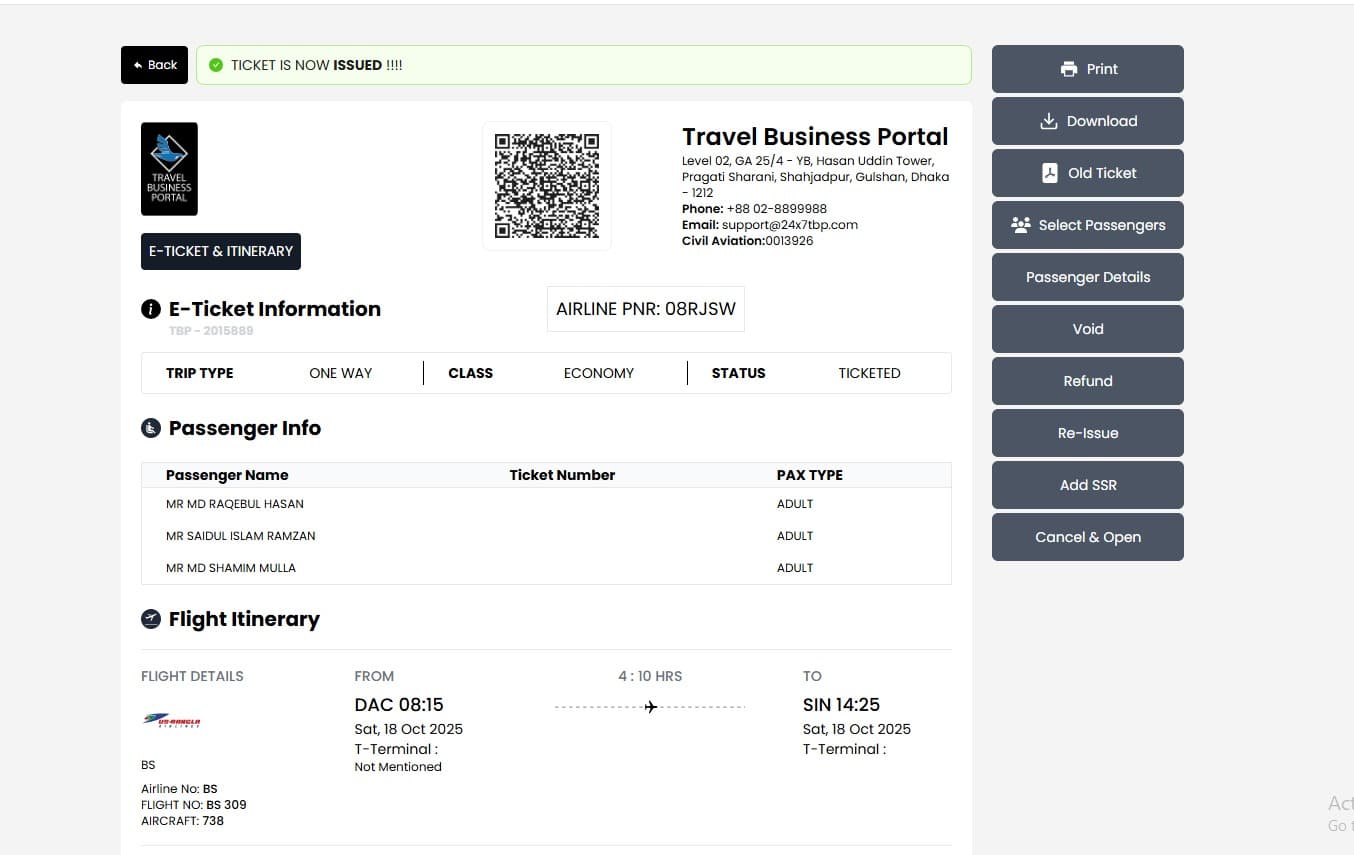Screen dimensions: 1354x855
Task: Open Old Ticket via the ticket icon
Action: (1049, 172)
